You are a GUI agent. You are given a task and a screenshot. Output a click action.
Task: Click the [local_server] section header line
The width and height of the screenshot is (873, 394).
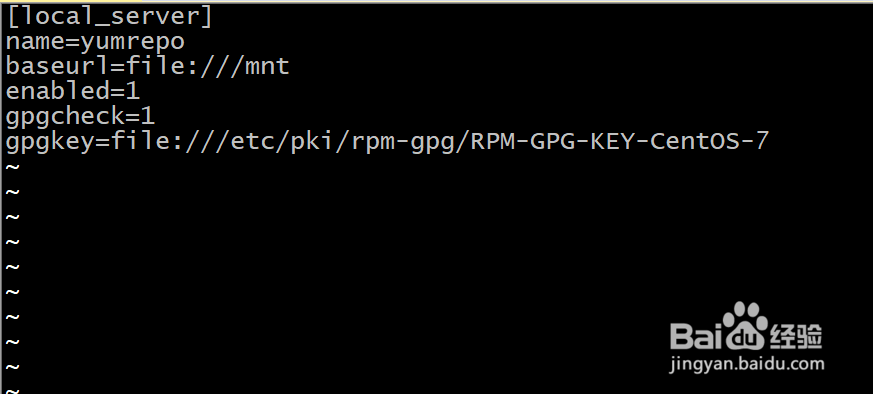point(109,17)
